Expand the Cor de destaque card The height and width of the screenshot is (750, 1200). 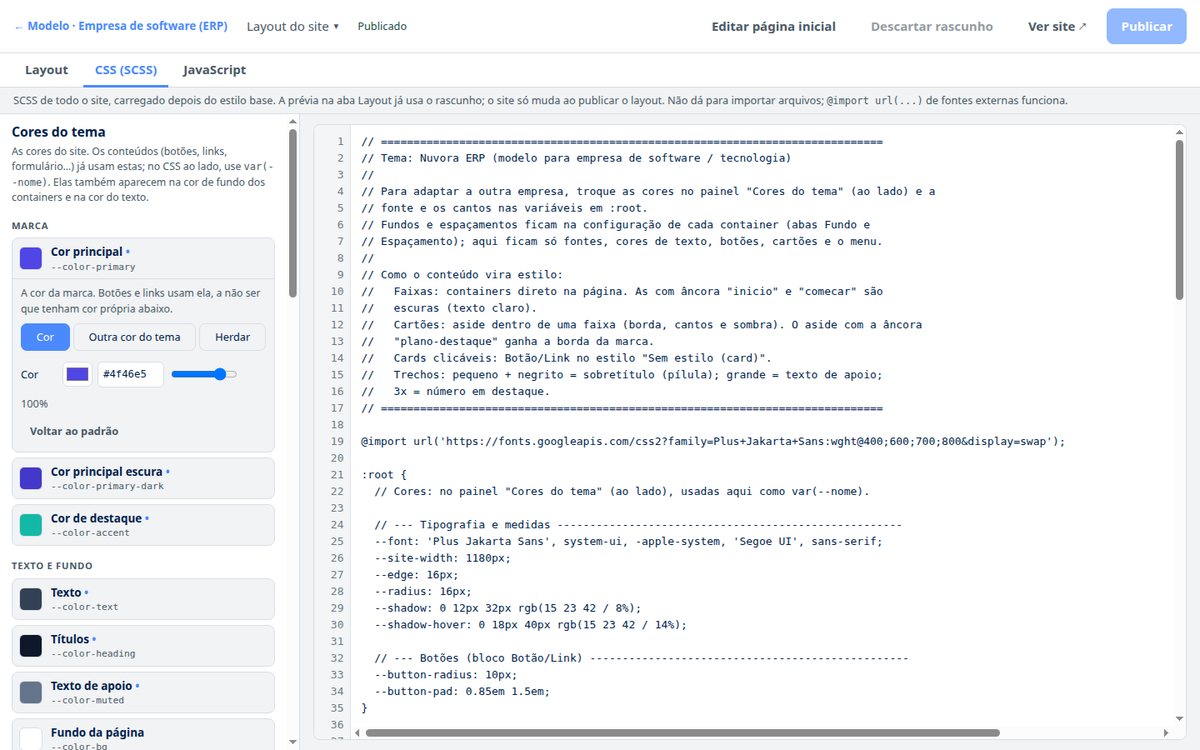144,525
